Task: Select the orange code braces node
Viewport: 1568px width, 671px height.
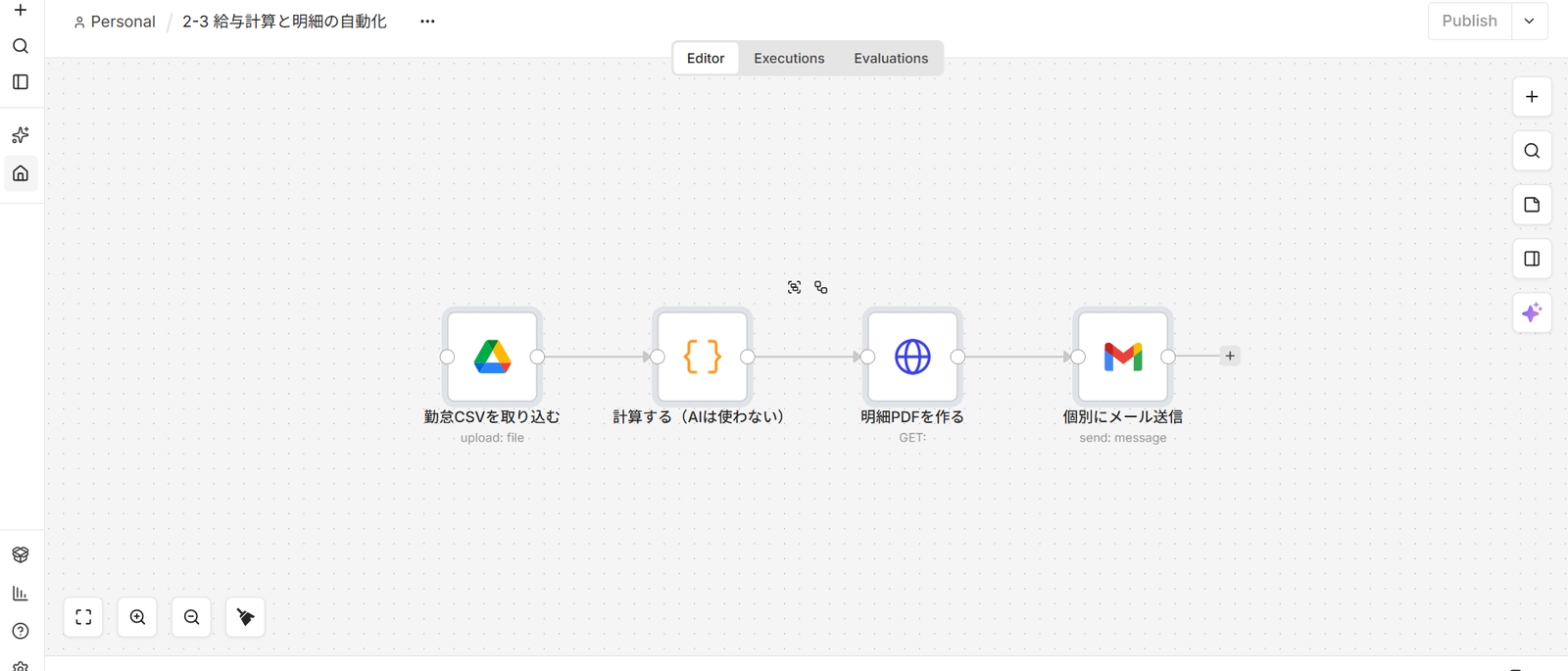Action: point(703,357)
